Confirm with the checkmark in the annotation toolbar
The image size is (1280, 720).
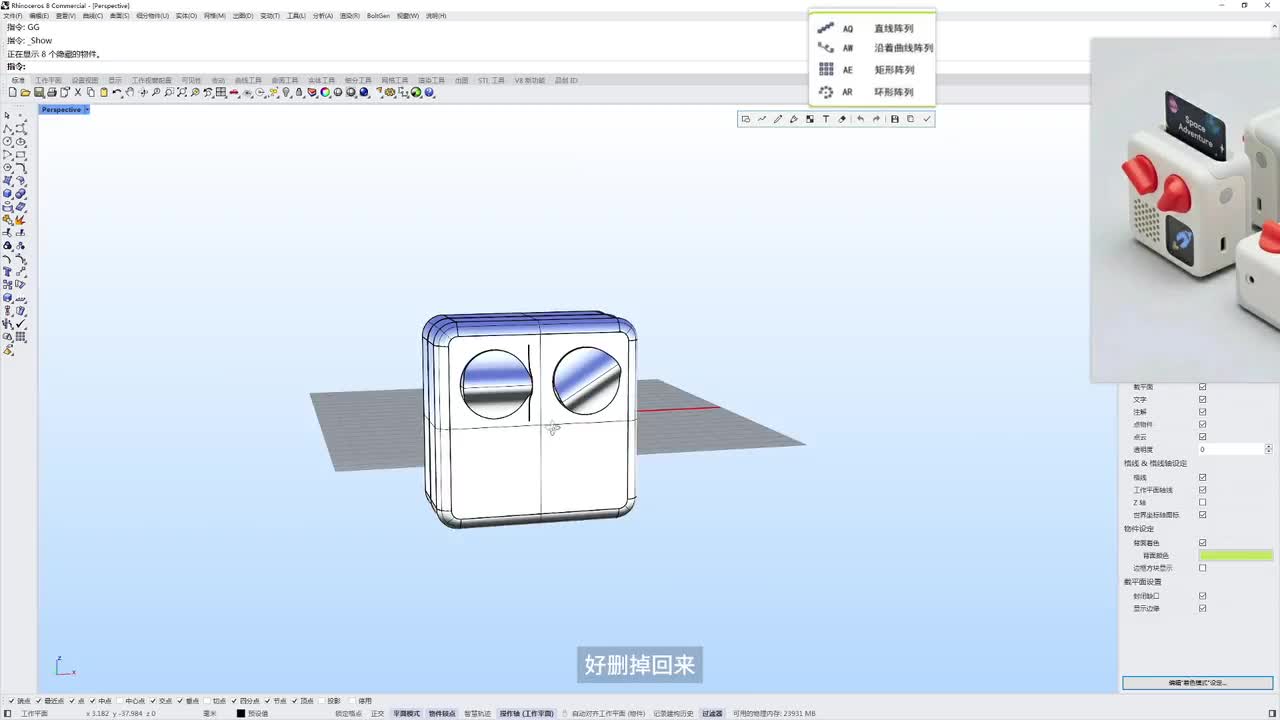click(927, 119)
